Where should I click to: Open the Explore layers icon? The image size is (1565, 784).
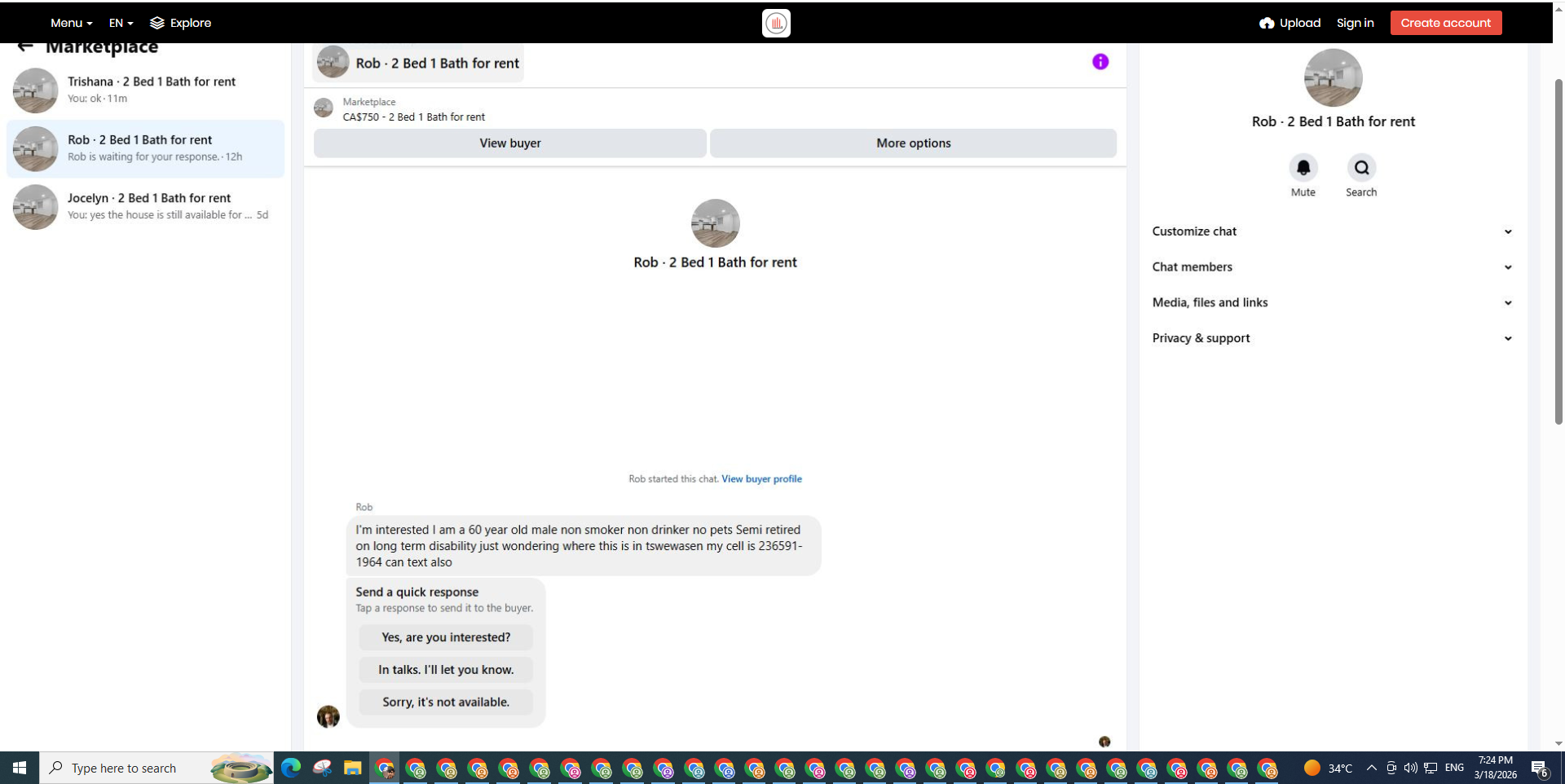(157, 23)
